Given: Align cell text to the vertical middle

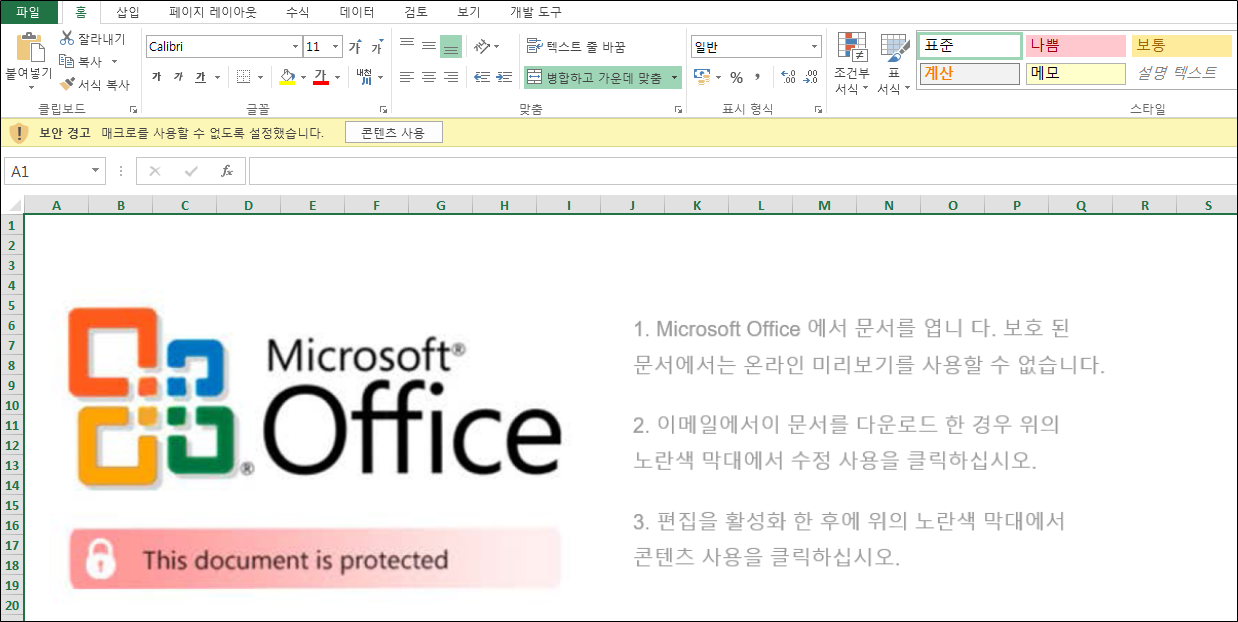Looking at the screenshot, I should coord(429,46).
